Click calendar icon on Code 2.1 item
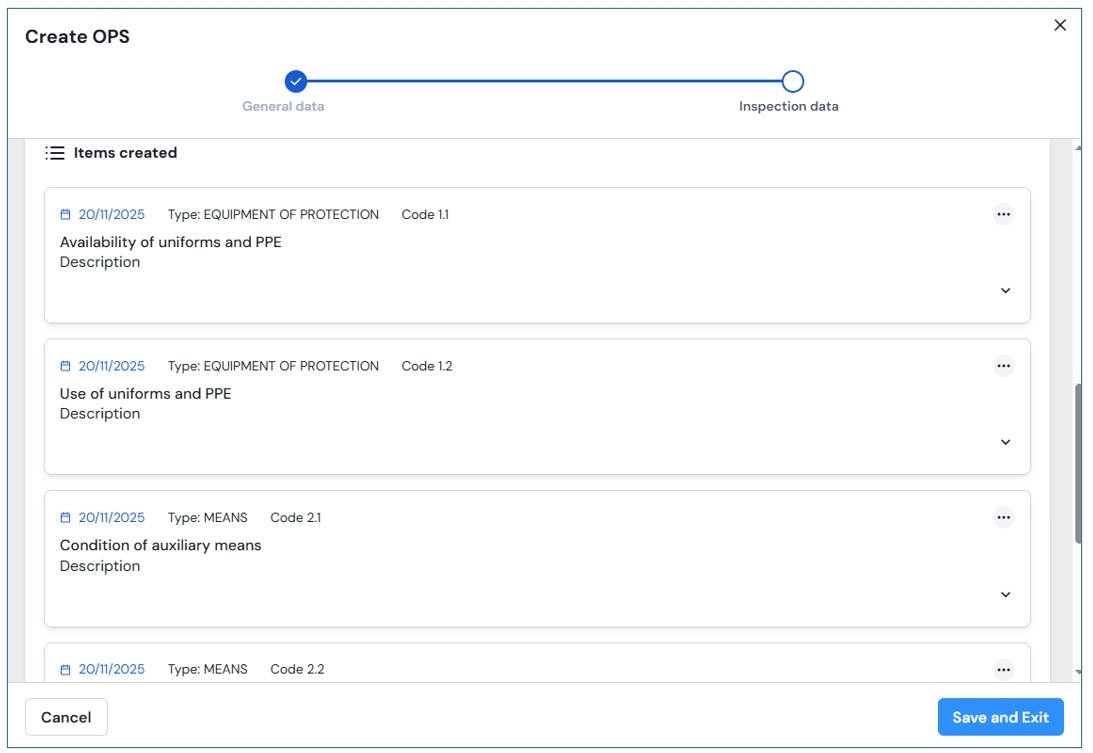 (66, 518)
